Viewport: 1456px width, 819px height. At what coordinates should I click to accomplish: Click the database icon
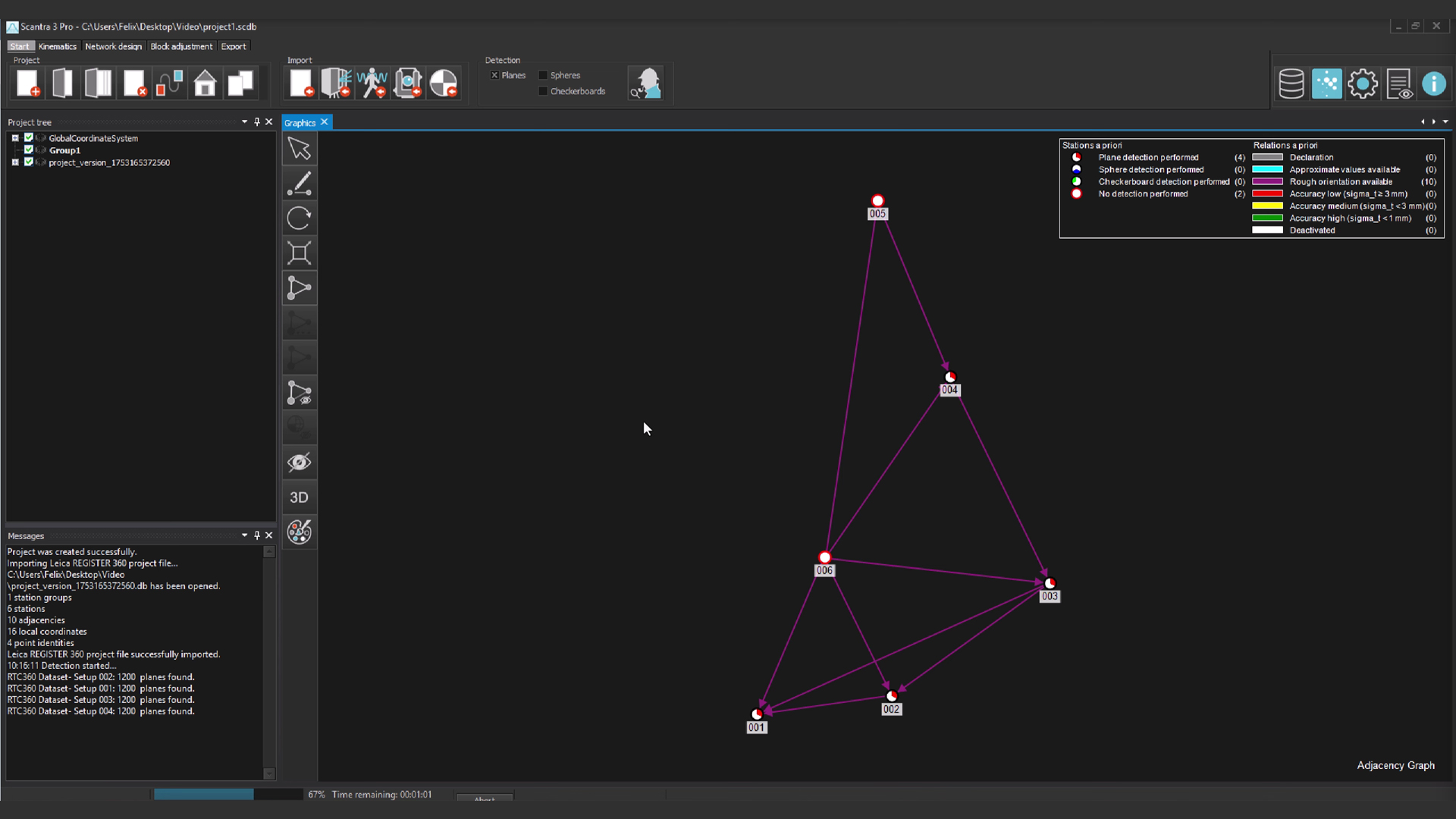pos(1291,83)
